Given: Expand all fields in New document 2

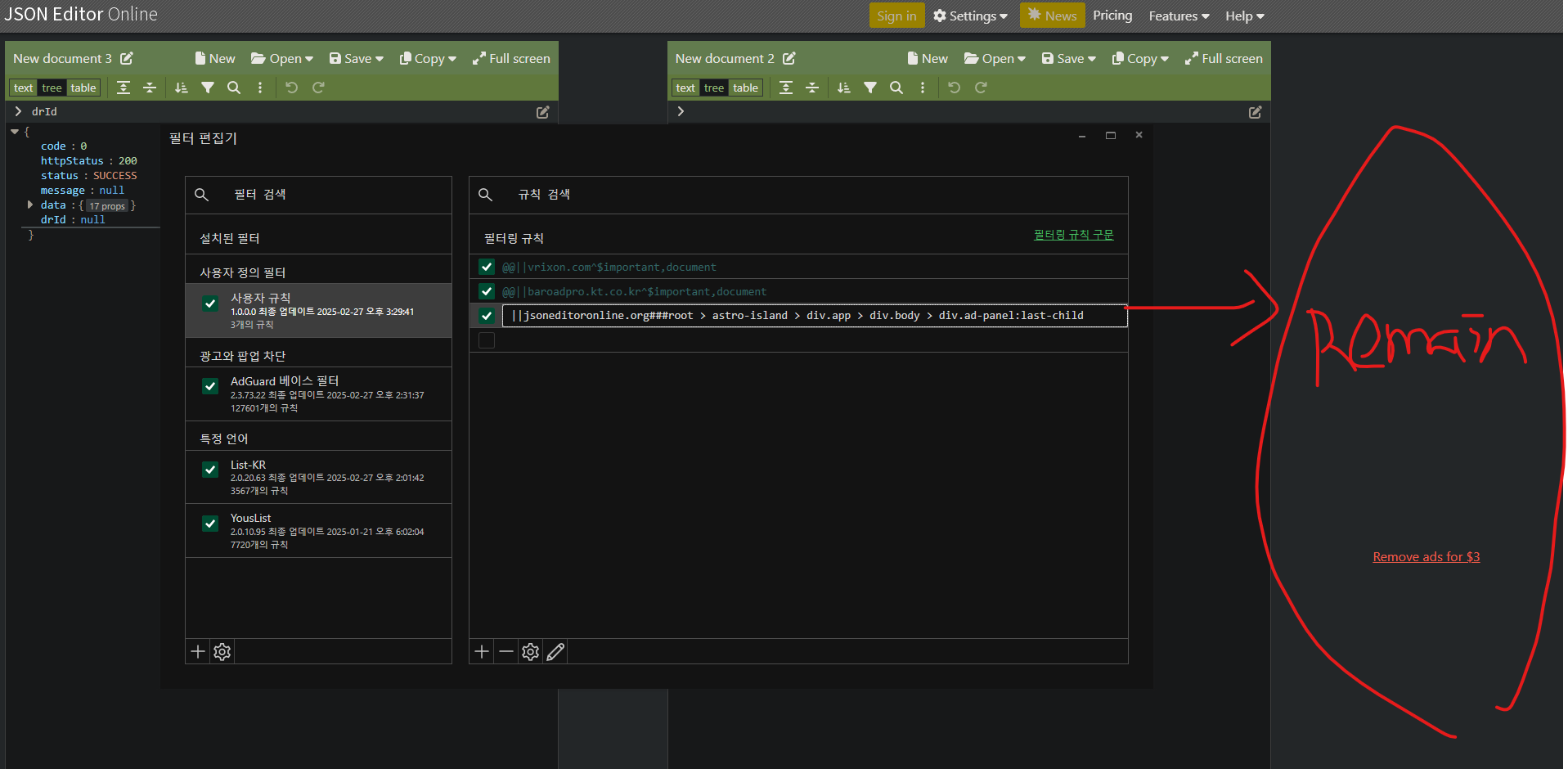Looking at the screenshot, I should 786,88.
